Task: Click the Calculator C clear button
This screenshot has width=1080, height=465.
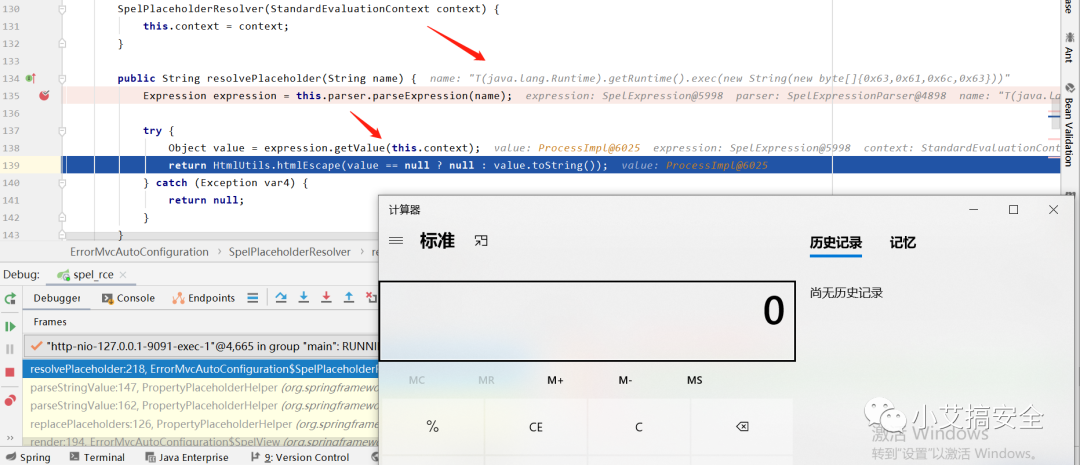Action: 638,427
